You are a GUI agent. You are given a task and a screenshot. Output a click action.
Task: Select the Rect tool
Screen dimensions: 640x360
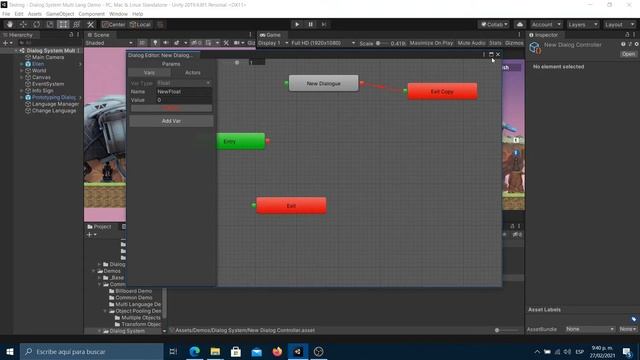tap(63, 24)
